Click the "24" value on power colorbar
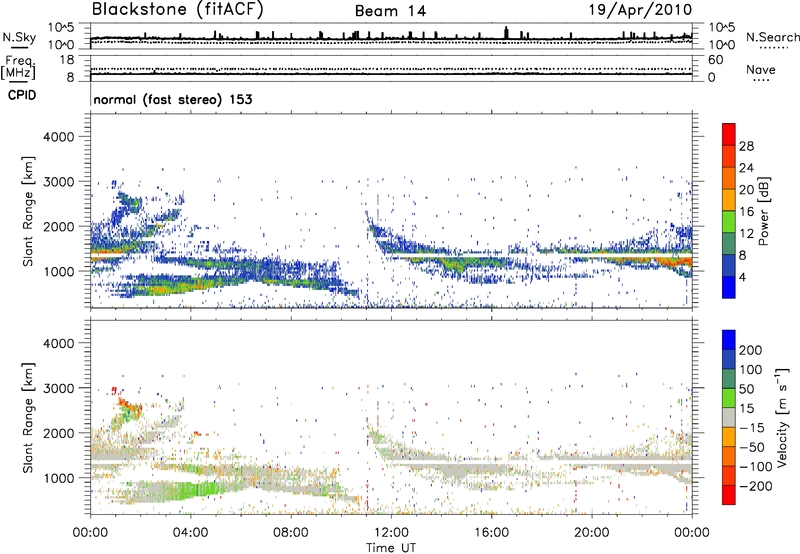 click(x=746, y=168)
